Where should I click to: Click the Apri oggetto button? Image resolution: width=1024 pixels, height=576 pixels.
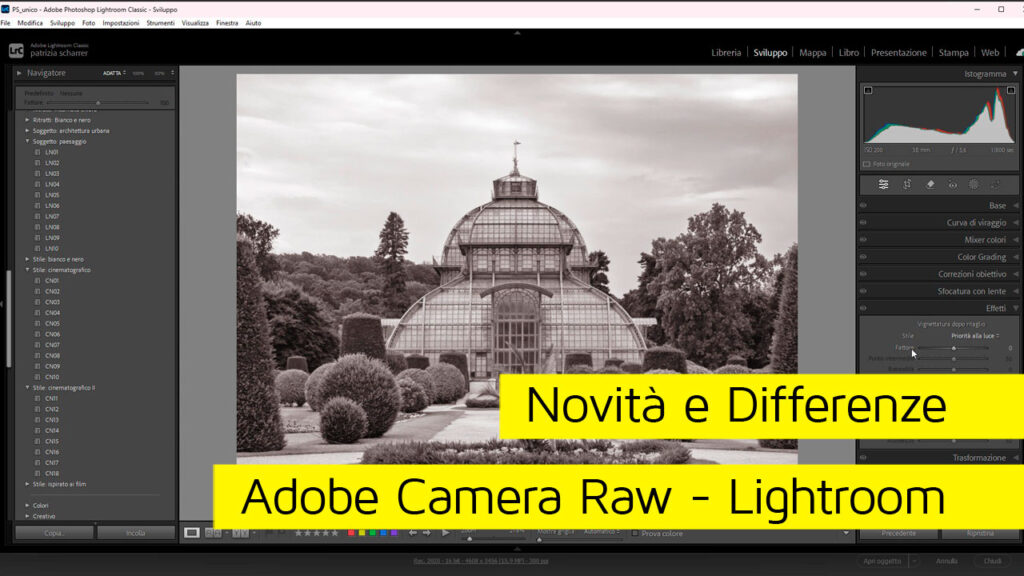882,561
